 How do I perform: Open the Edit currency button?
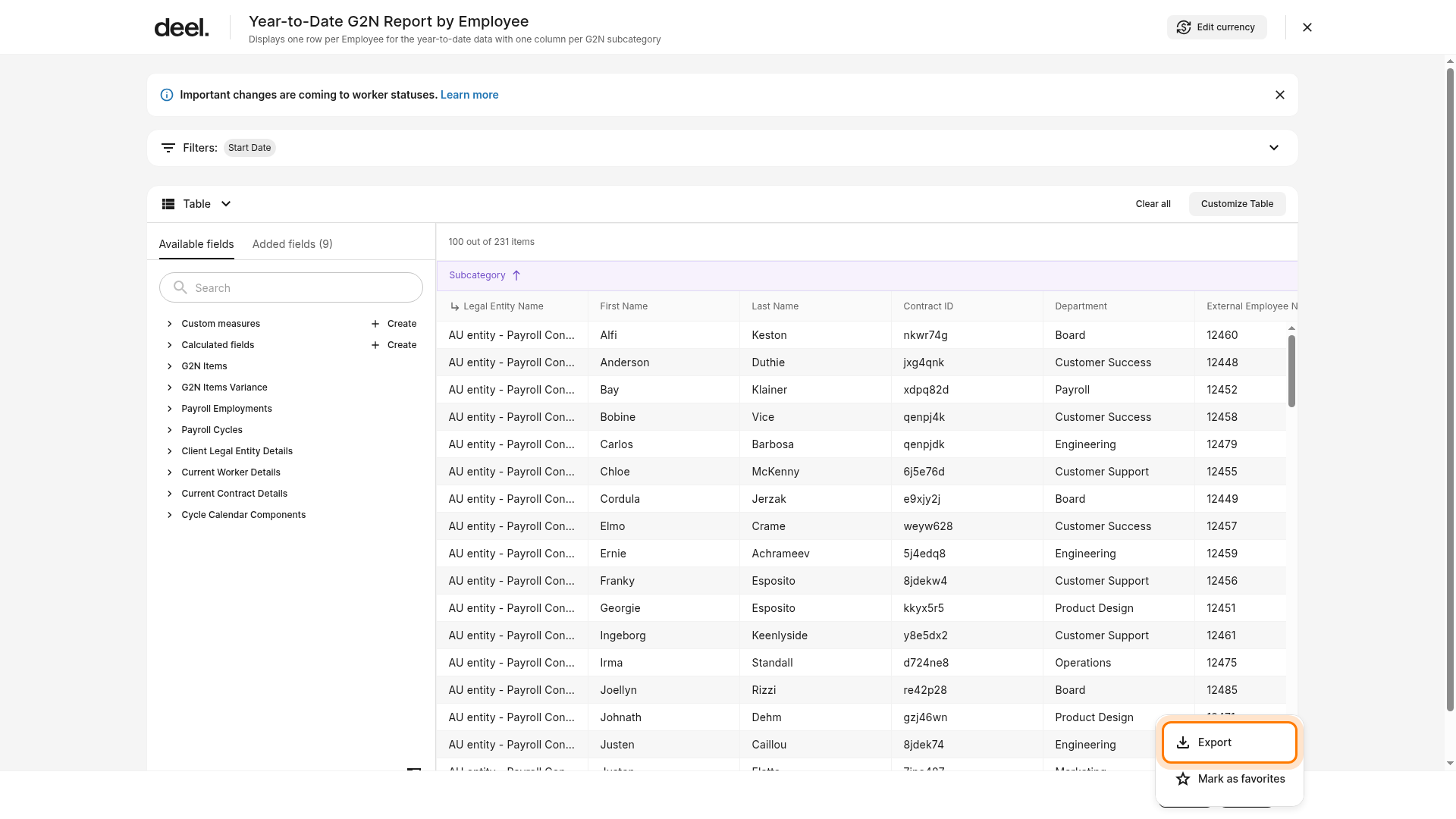tap(1217, 27)
